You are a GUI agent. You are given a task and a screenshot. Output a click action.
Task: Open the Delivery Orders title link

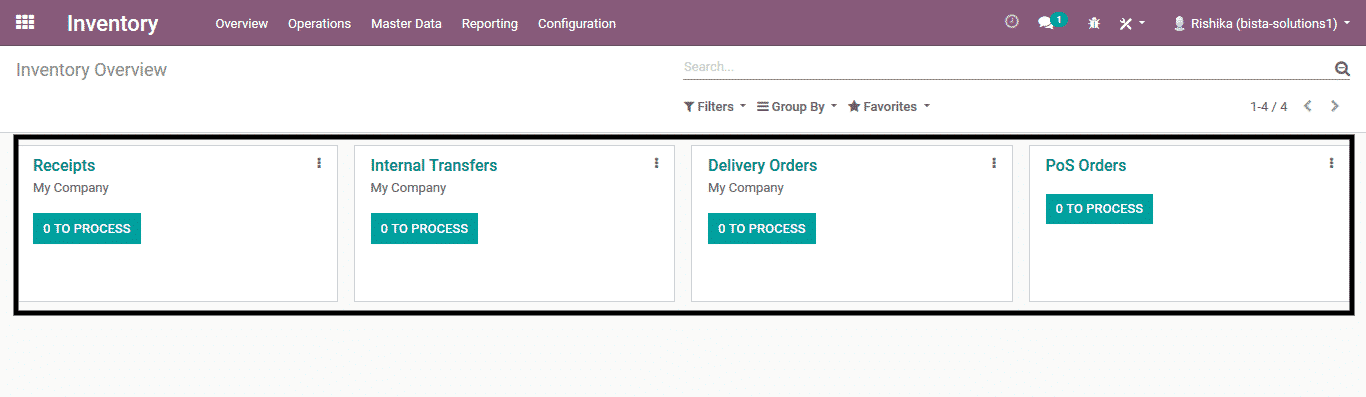point(762,165)
